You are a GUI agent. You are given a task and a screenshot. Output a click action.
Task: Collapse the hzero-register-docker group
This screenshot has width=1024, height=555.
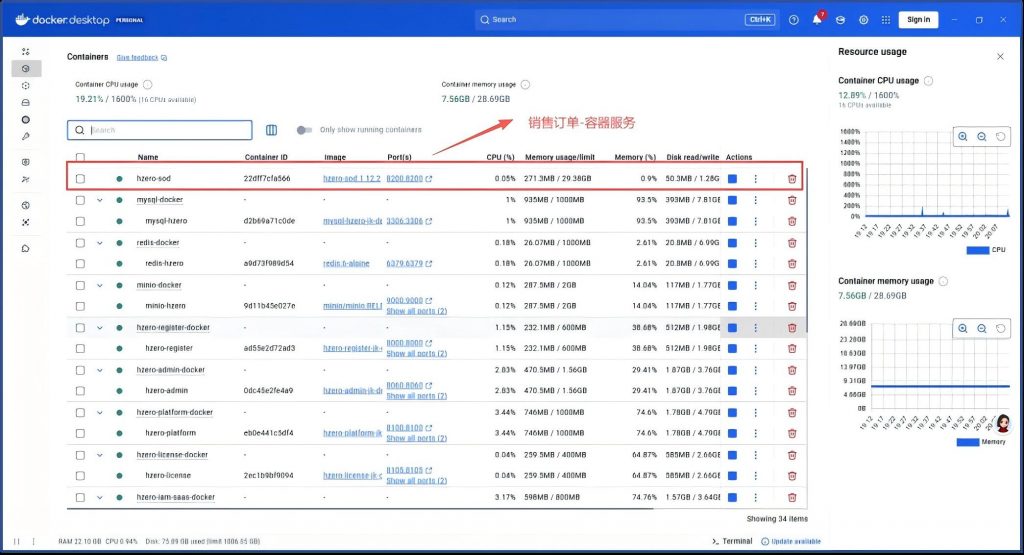100,327
